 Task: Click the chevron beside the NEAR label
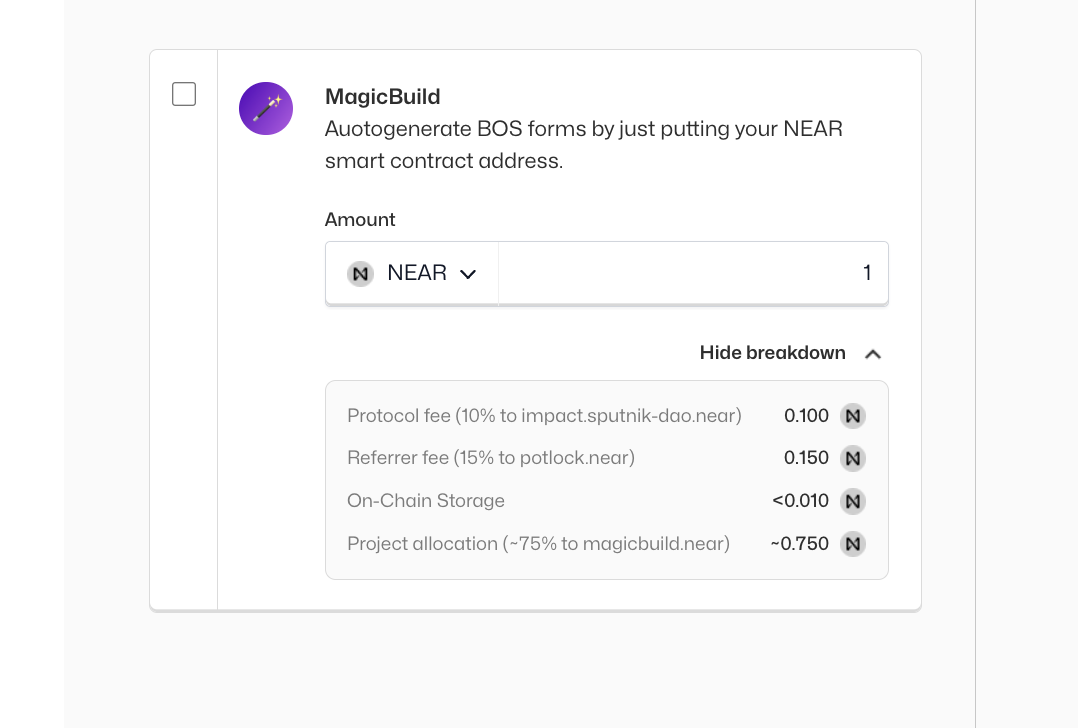point(467,274)
